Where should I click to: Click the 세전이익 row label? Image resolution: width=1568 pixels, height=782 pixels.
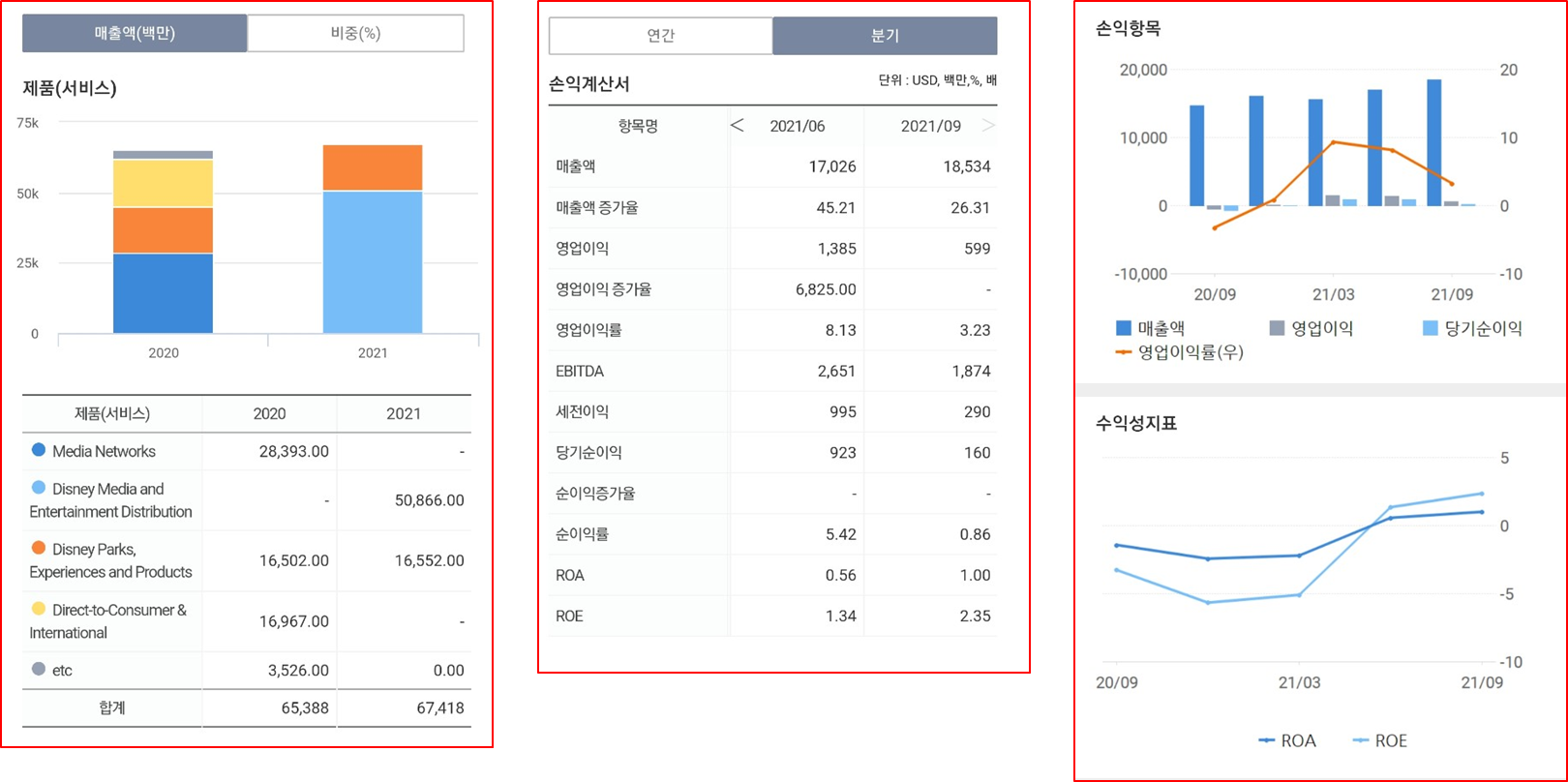[x=583, y=411]
